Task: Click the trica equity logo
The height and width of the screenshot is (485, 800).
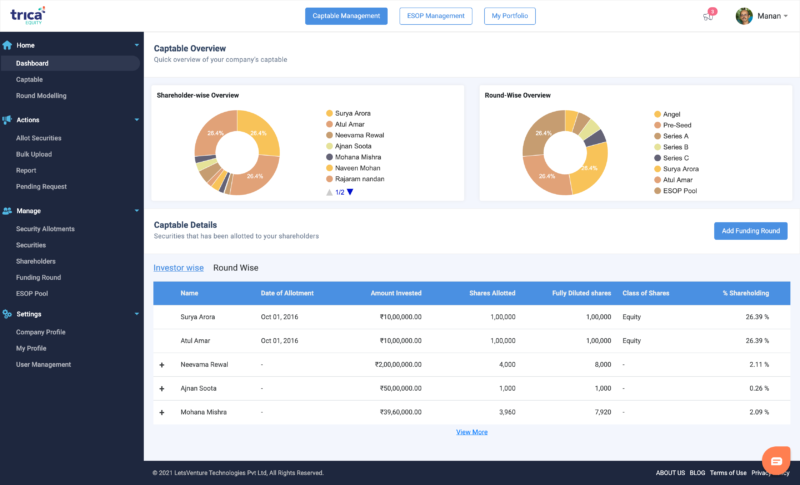Action: coord(28,15)
